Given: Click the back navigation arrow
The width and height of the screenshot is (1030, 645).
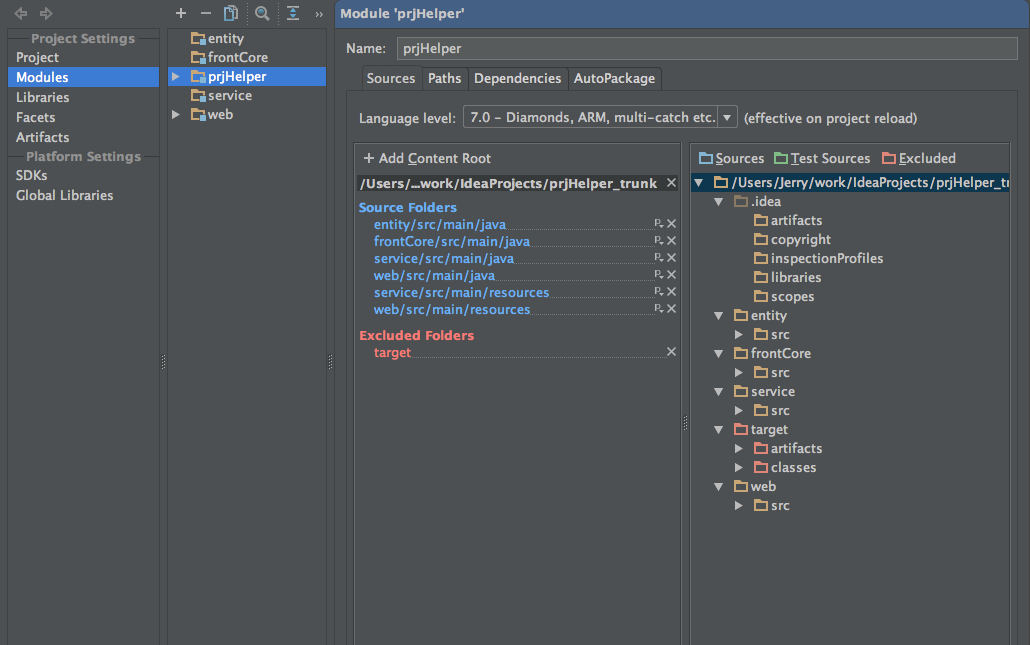Looking at the screenshot, I should pyautogui.click(x=20, y=13).
